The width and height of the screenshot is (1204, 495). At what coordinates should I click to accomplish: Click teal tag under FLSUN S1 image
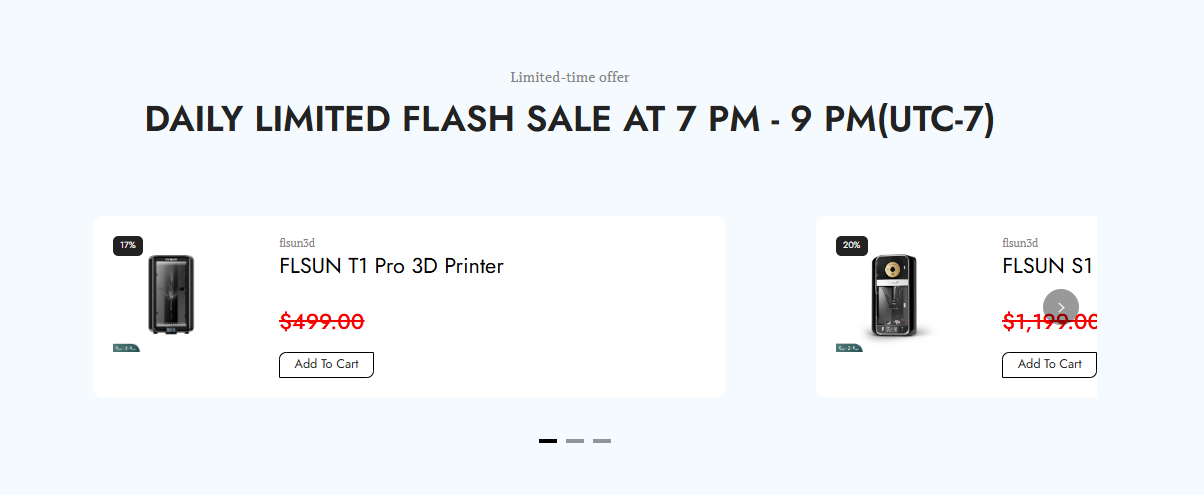click(849, 348)
